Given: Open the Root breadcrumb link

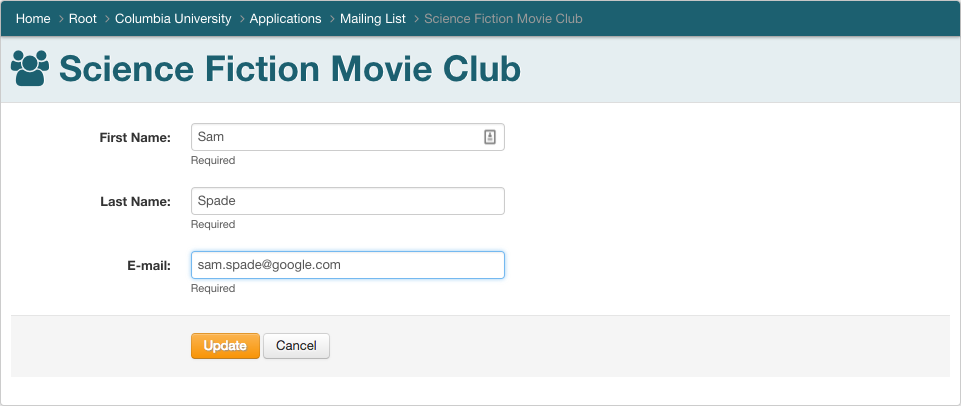Looking at the screenshot, I should click(x=83, y=18).
